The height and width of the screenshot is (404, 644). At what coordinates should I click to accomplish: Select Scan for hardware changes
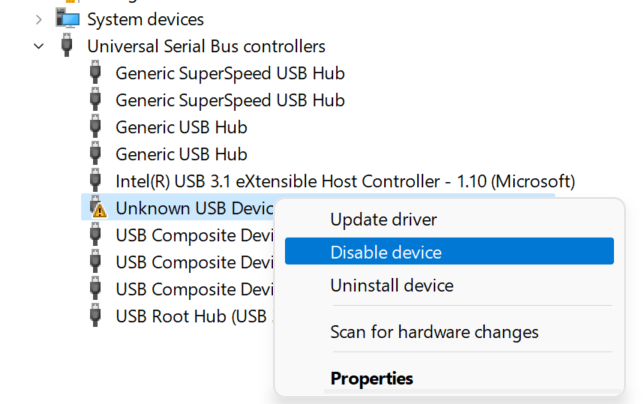(434, 332)
